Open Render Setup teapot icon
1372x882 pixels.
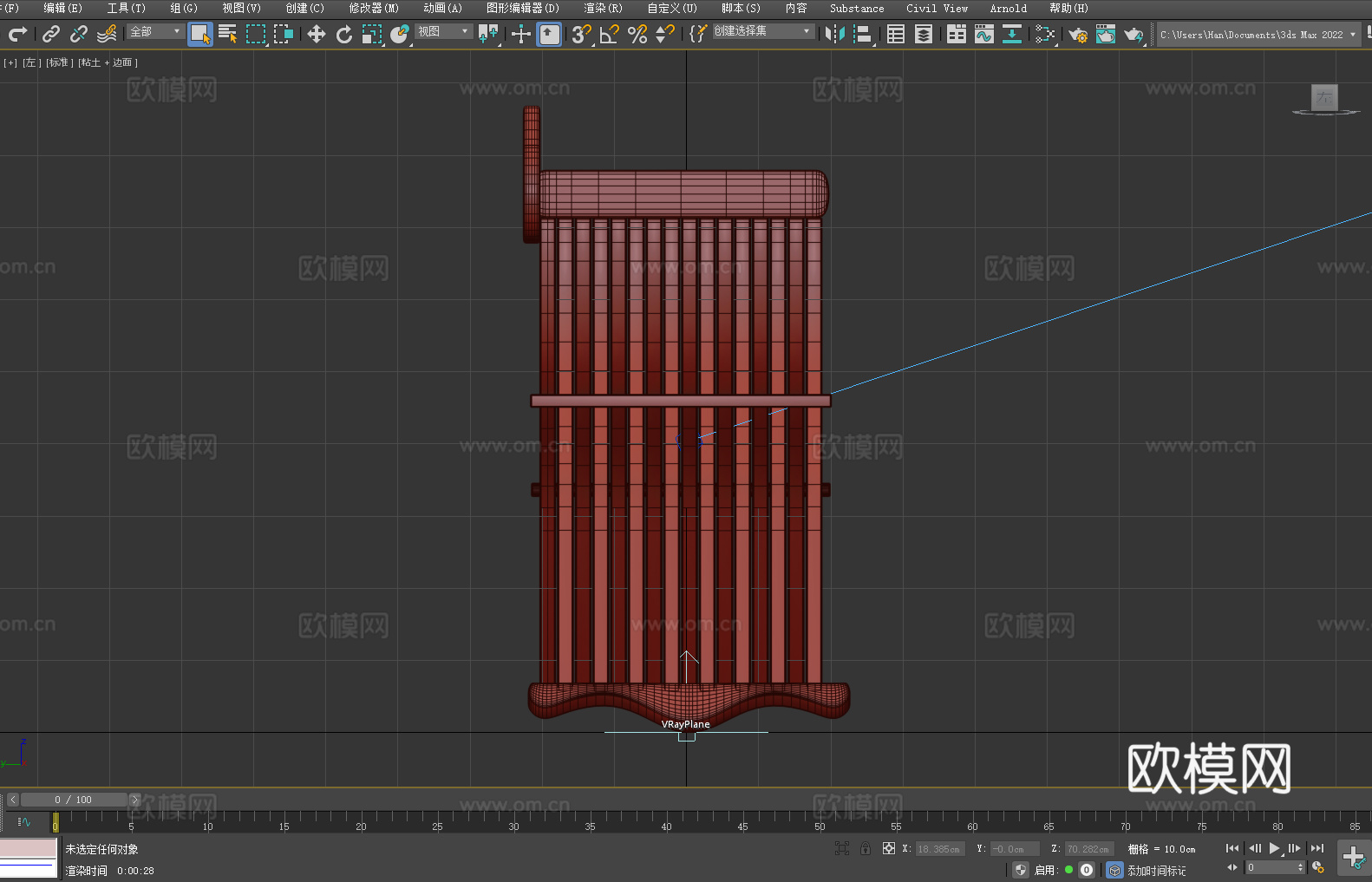1078,34
